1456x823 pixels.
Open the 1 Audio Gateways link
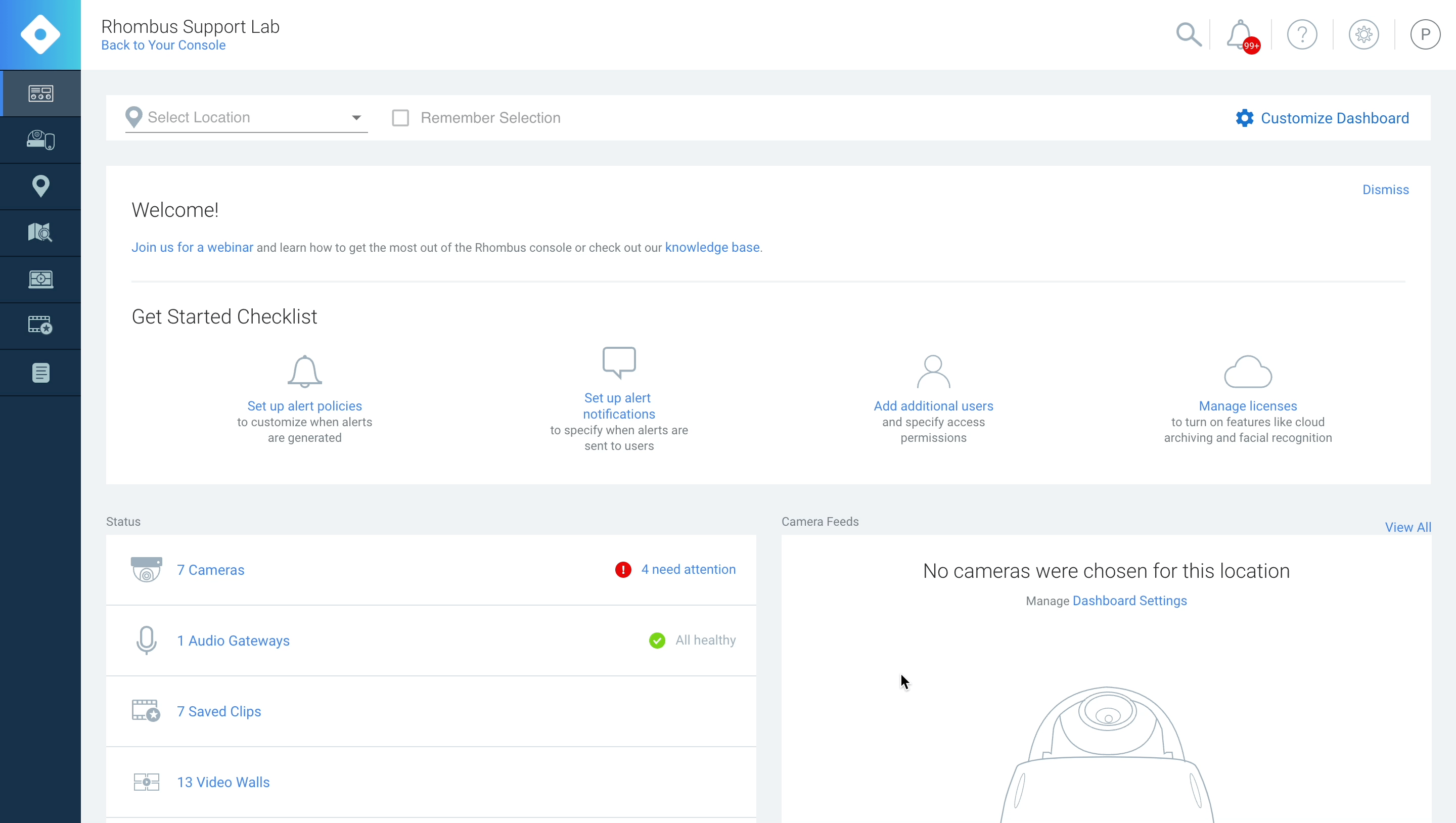(233, 641)
